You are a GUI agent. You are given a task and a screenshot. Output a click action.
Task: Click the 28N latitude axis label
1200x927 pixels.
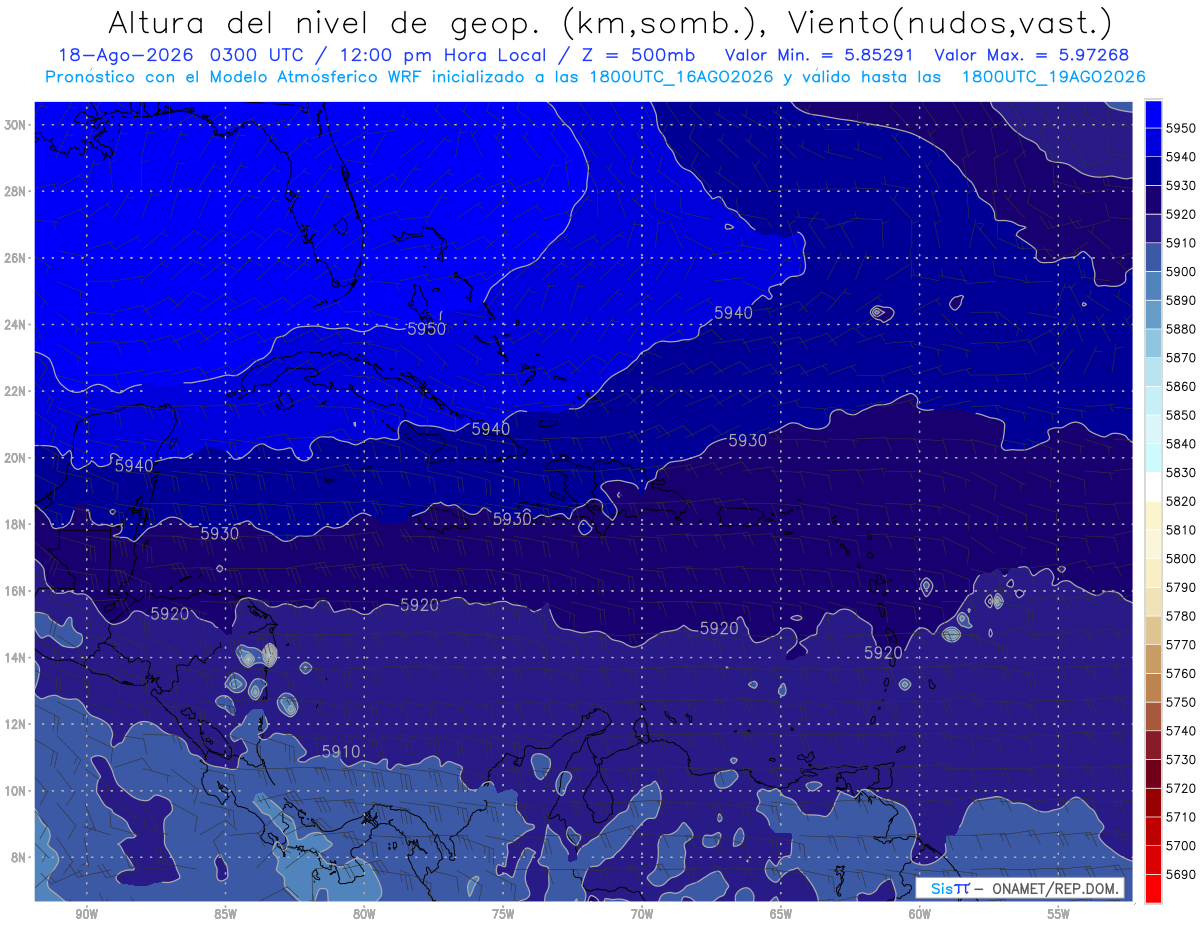pos(15,191)
